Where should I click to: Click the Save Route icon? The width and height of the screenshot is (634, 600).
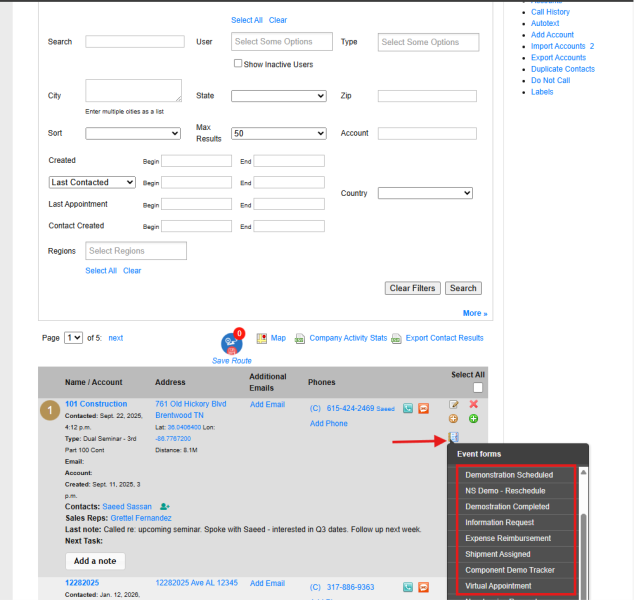232,343
